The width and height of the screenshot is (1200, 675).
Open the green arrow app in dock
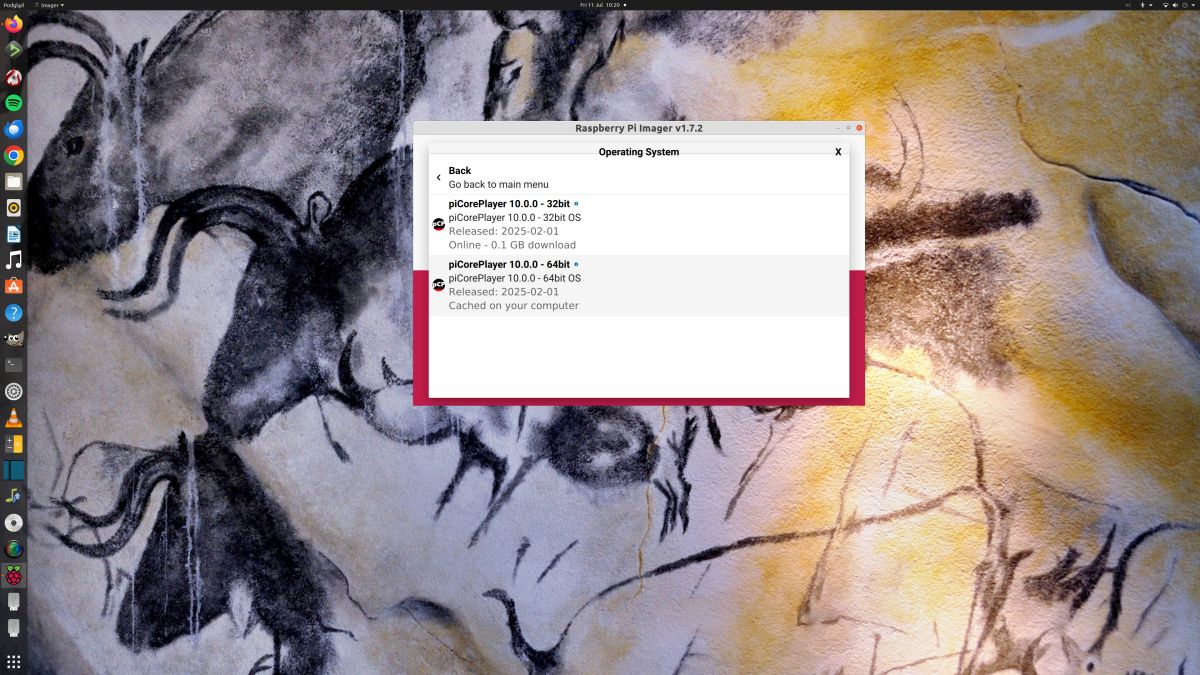[14, 50]
